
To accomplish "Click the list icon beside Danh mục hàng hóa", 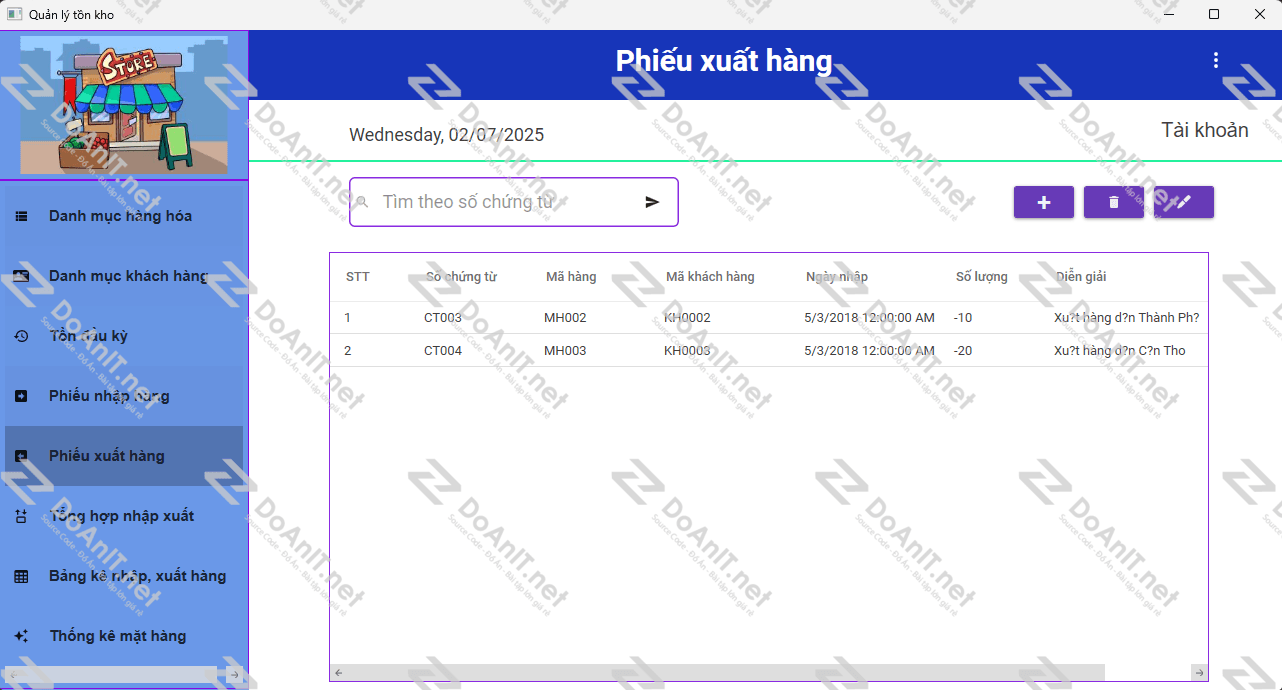I will 21,216.
